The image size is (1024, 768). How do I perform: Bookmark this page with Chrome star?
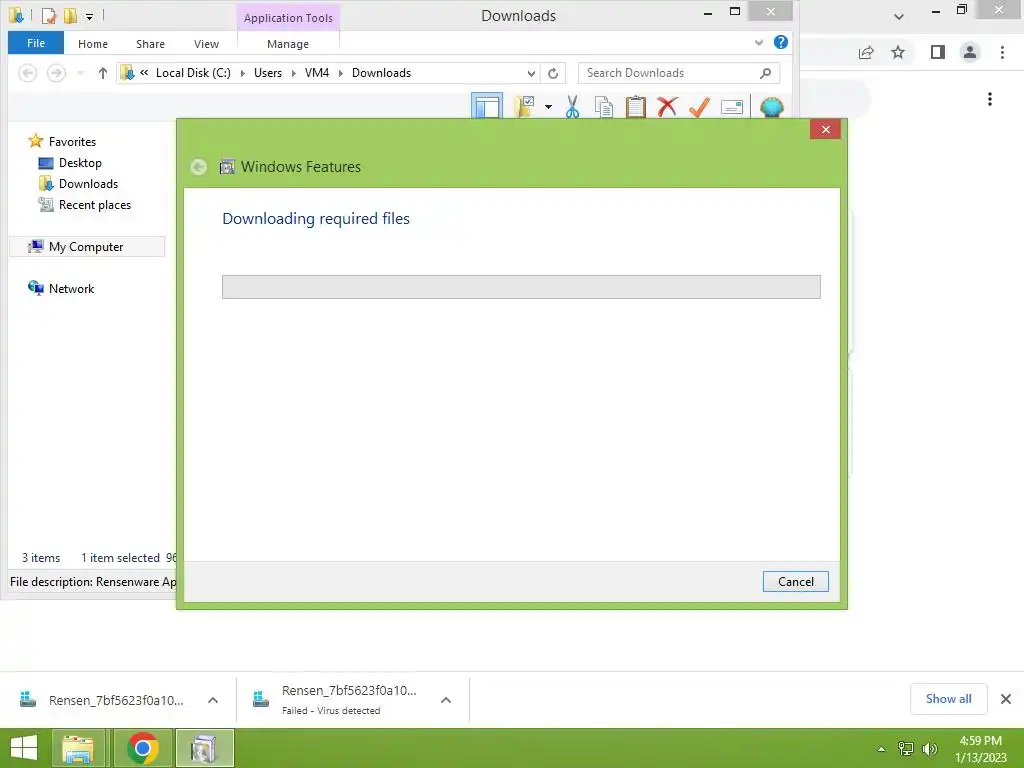point(898,52)
